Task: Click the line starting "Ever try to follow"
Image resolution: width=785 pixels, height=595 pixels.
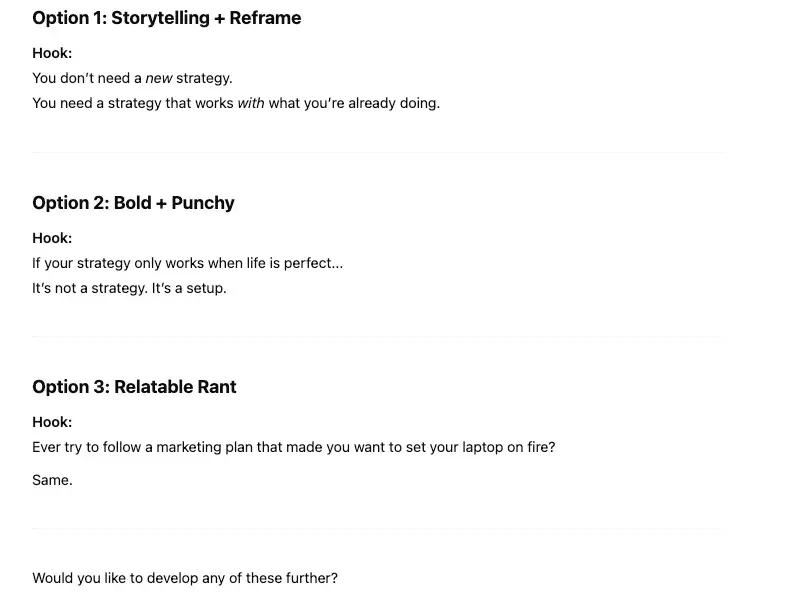Action: coord(293,447)
